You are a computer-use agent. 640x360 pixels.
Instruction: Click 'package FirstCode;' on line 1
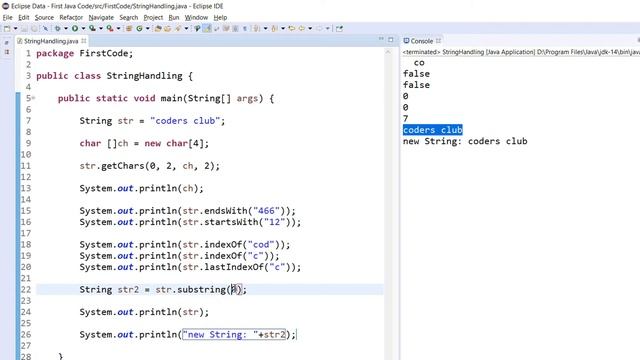coord(84,53)
